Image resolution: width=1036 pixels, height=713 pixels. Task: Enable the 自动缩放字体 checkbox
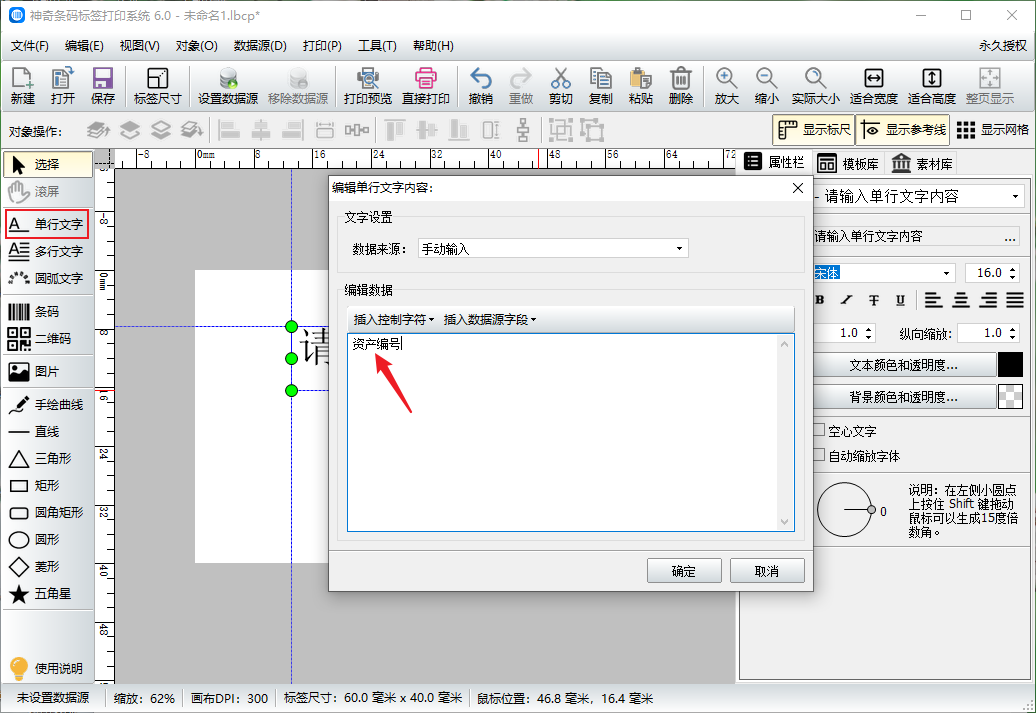click(x=819, y=455)
